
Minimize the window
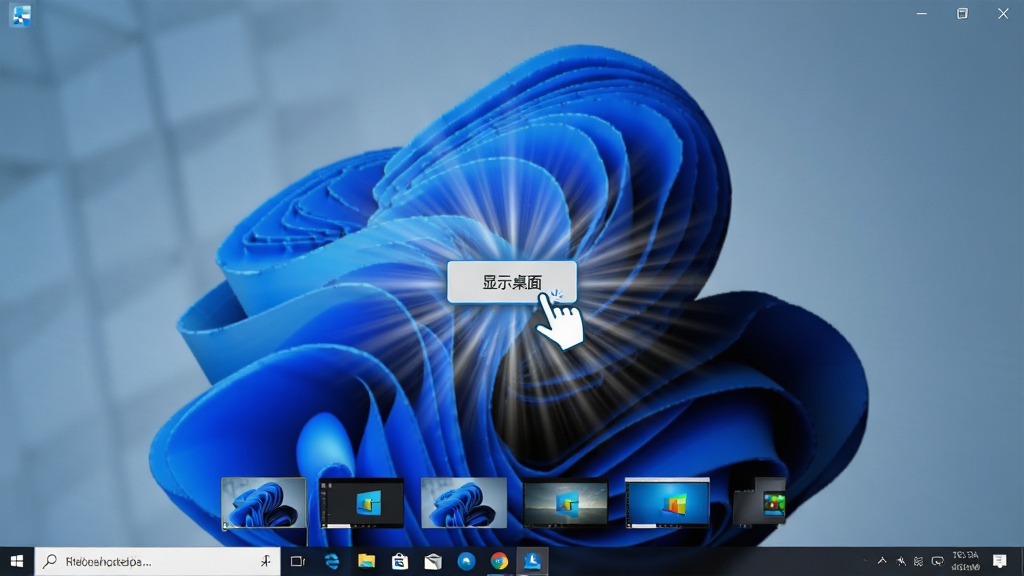point(921,14)
